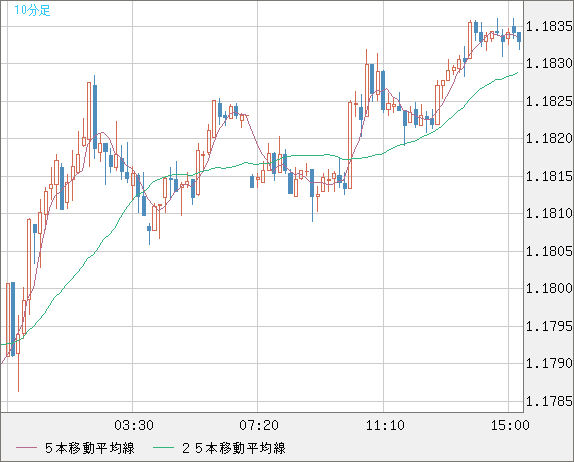Click the 11:10 time axis label
574x462 pixels.
pos(385,425)
